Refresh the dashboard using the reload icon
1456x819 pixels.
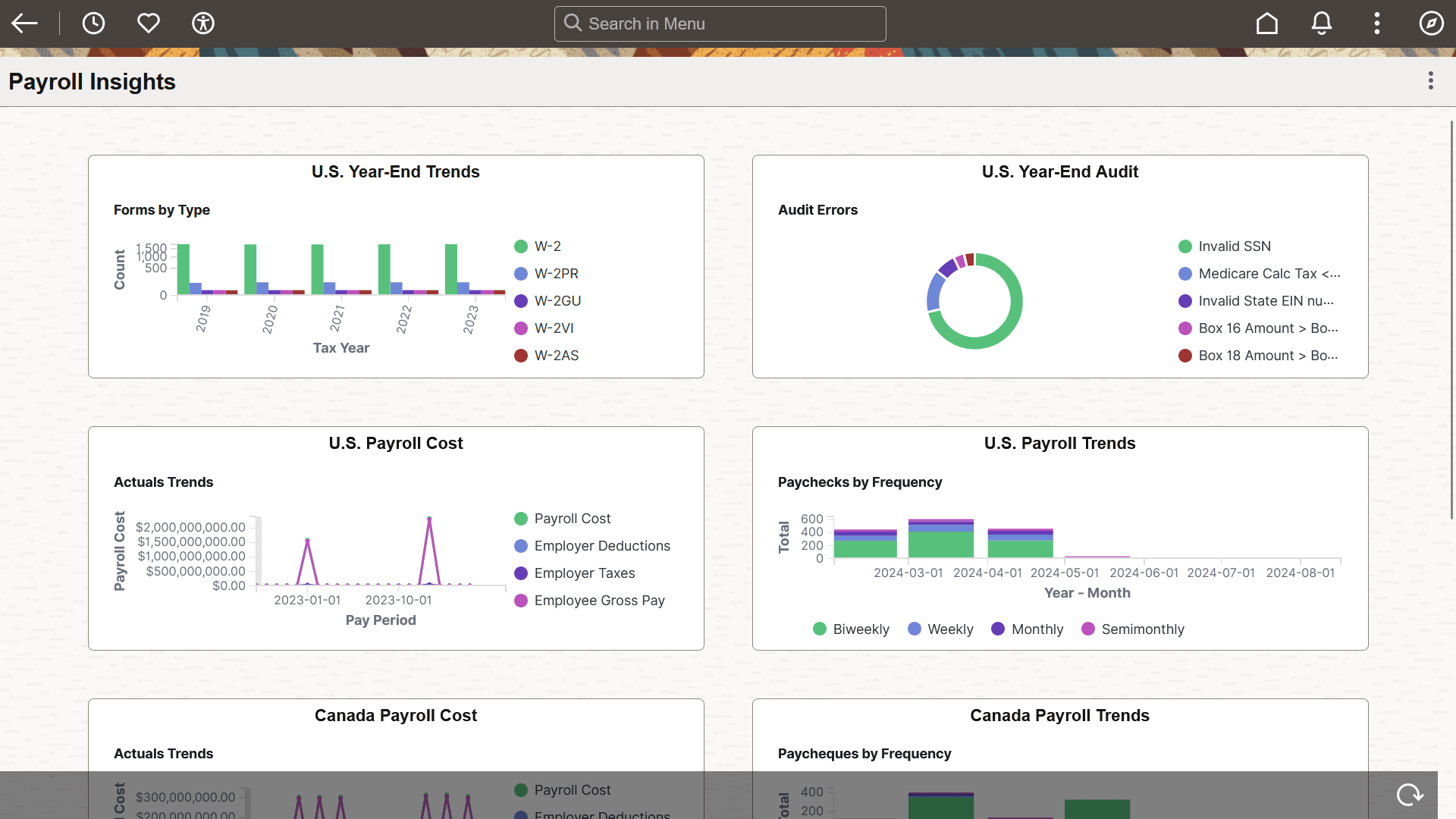(1410, 795)
